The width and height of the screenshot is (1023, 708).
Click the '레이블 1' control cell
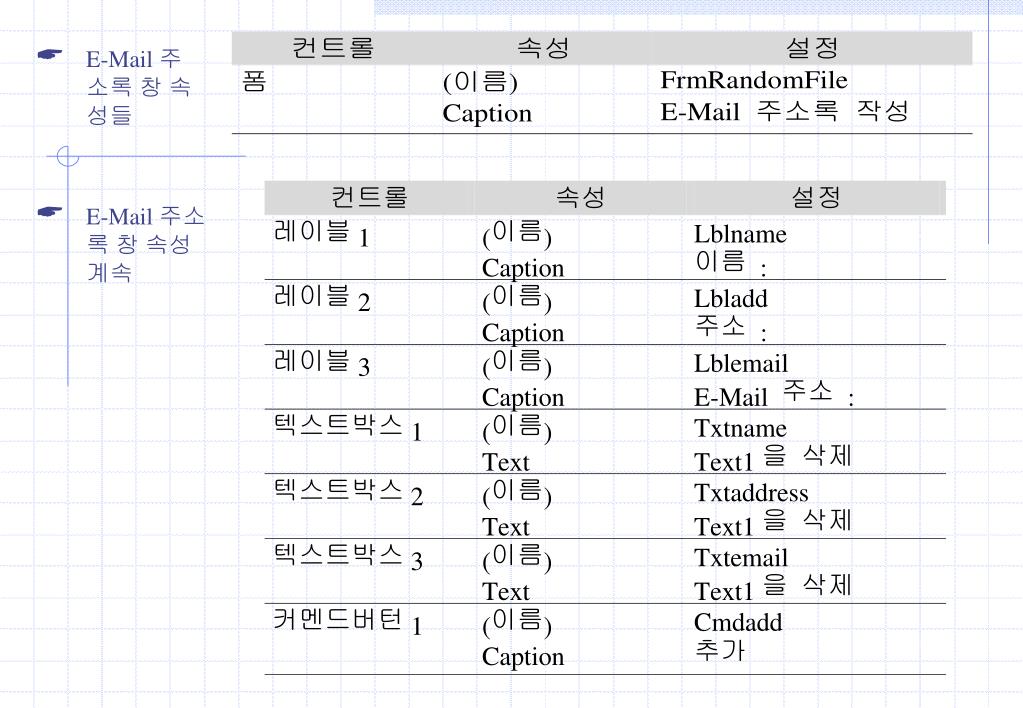tap(321, 236)
